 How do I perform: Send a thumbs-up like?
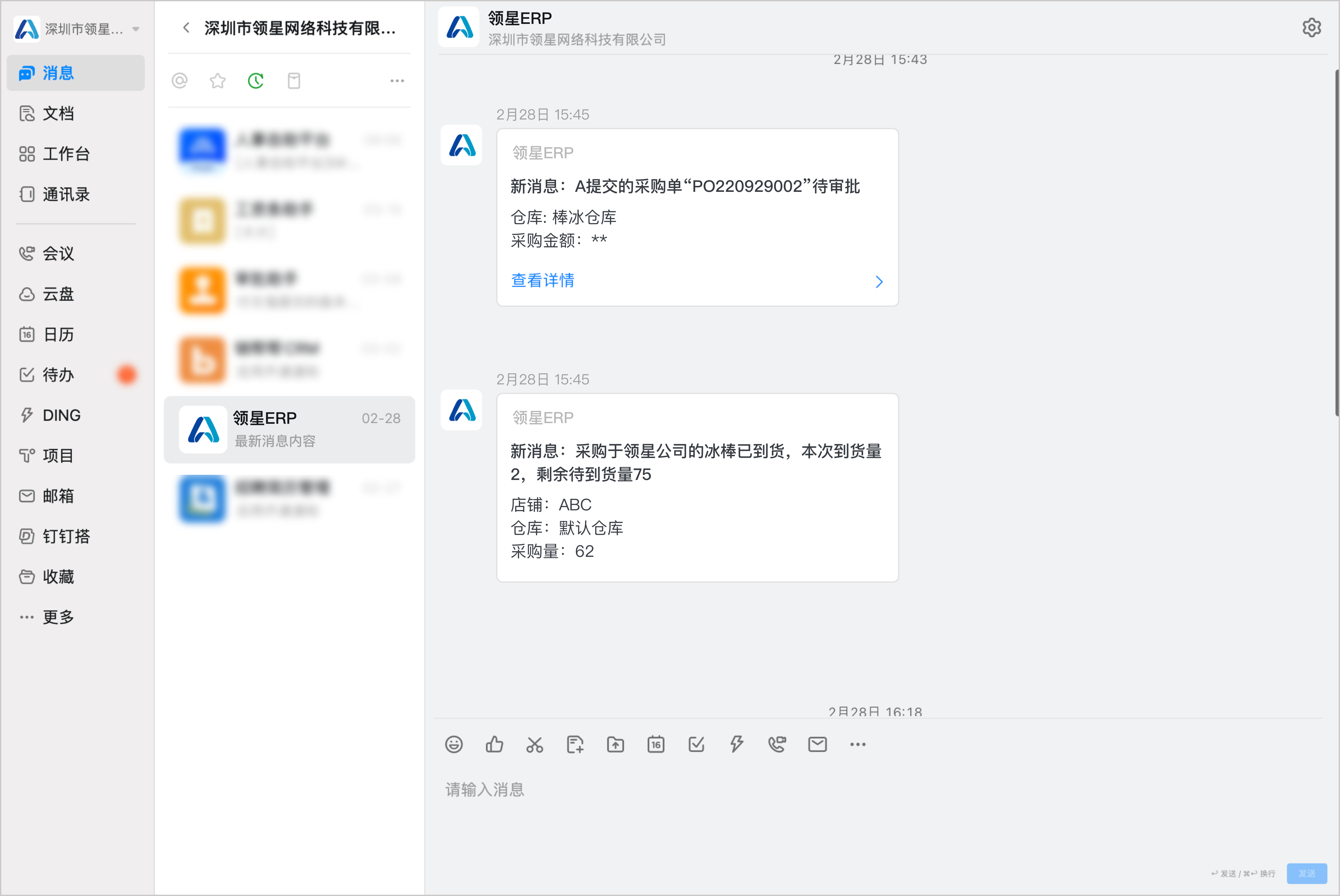(x=494, y=745)
